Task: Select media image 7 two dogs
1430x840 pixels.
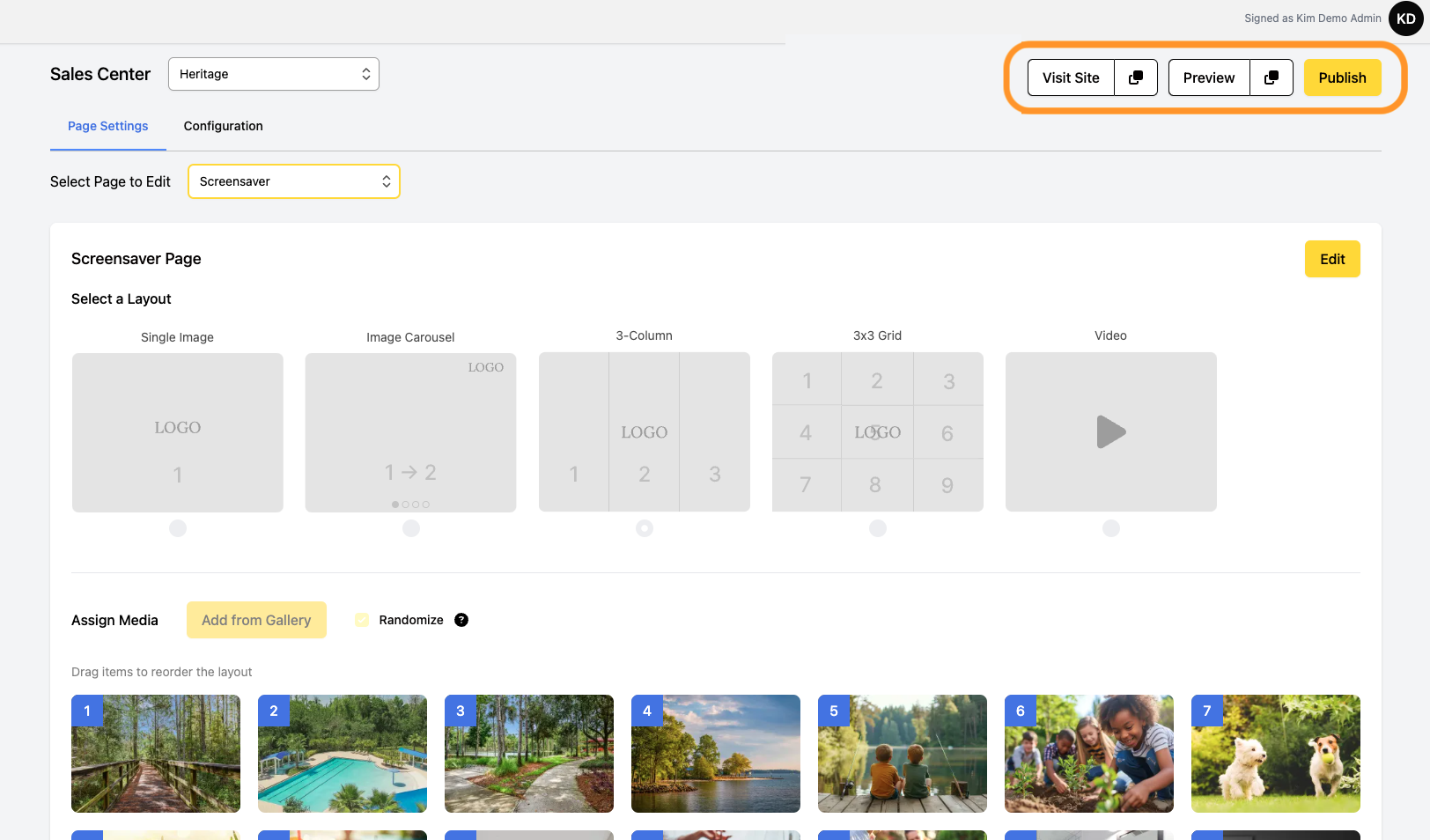Action: [x=1276, y=754]
